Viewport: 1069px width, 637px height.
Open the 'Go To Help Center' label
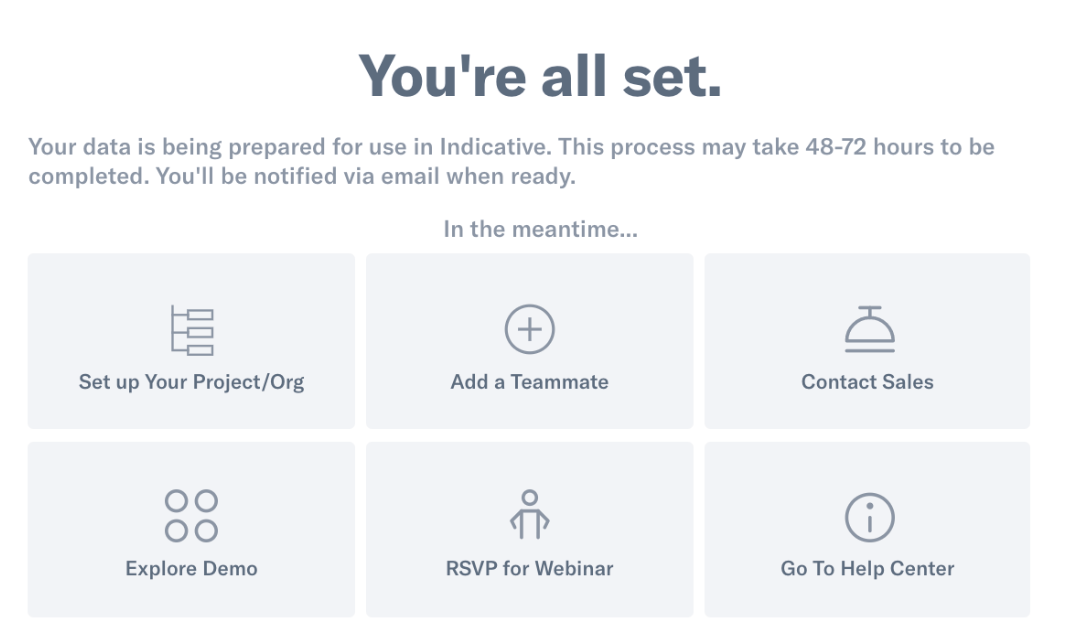(867, 569)
